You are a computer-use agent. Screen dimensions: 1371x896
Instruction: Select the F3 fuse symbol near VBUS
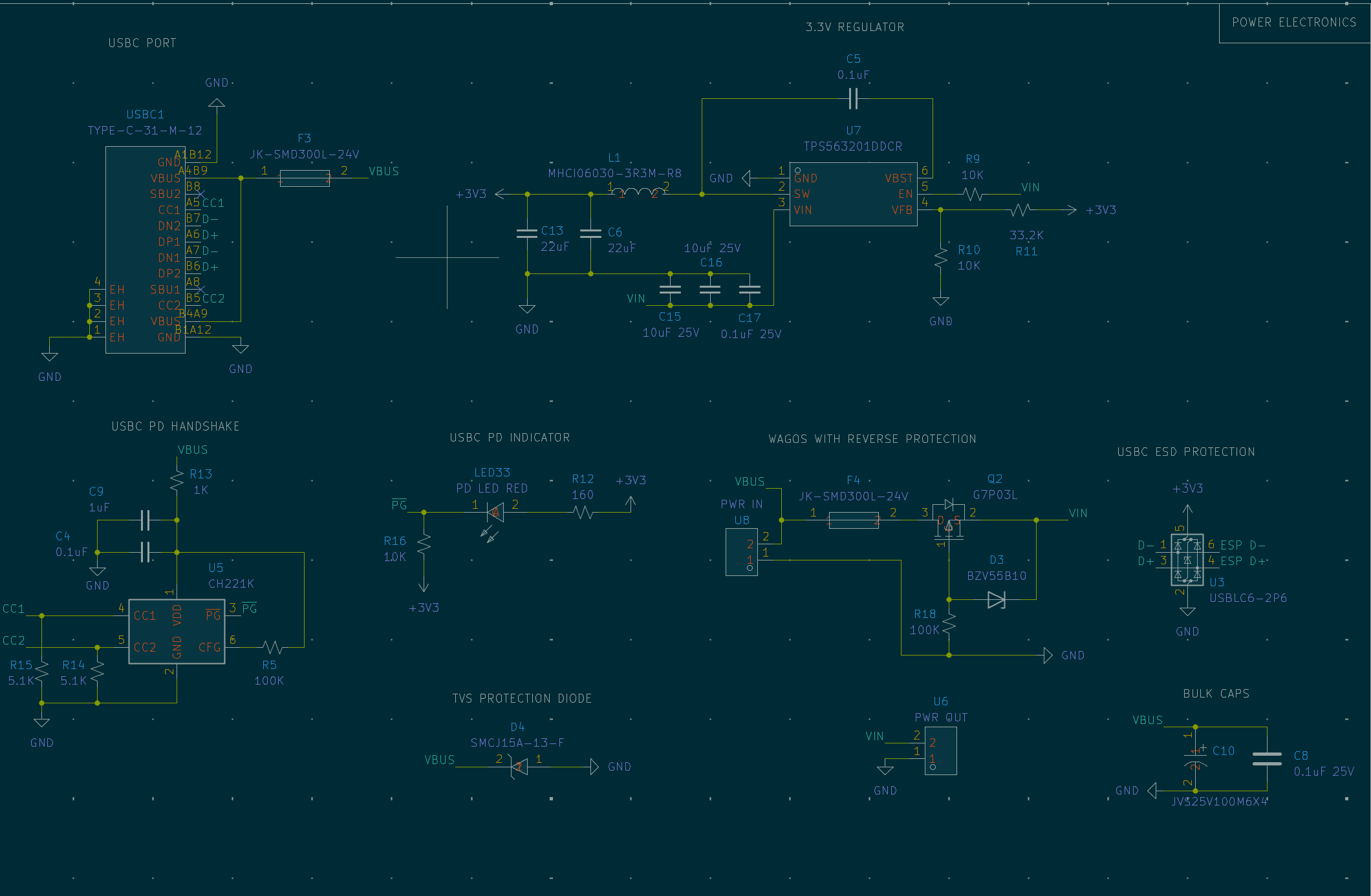pyautogui.click(x=305, y=178)
